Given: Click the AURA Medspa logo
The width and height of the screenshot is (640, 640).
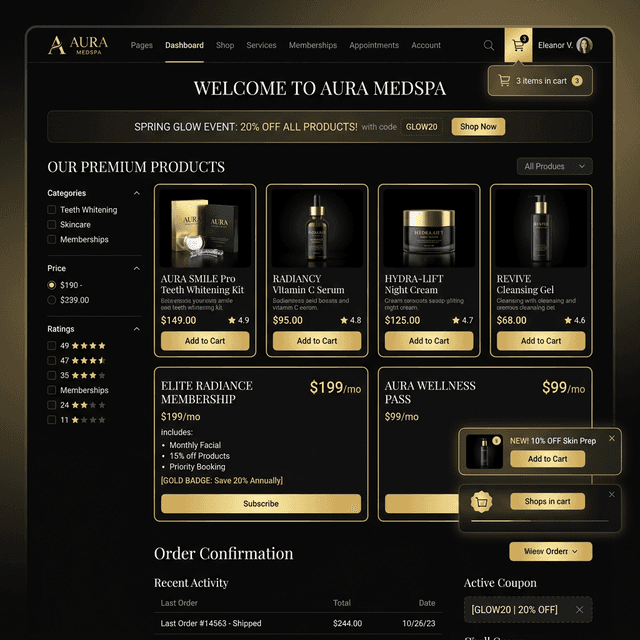Looking at the screenshot, I should (x=78, y=45).
